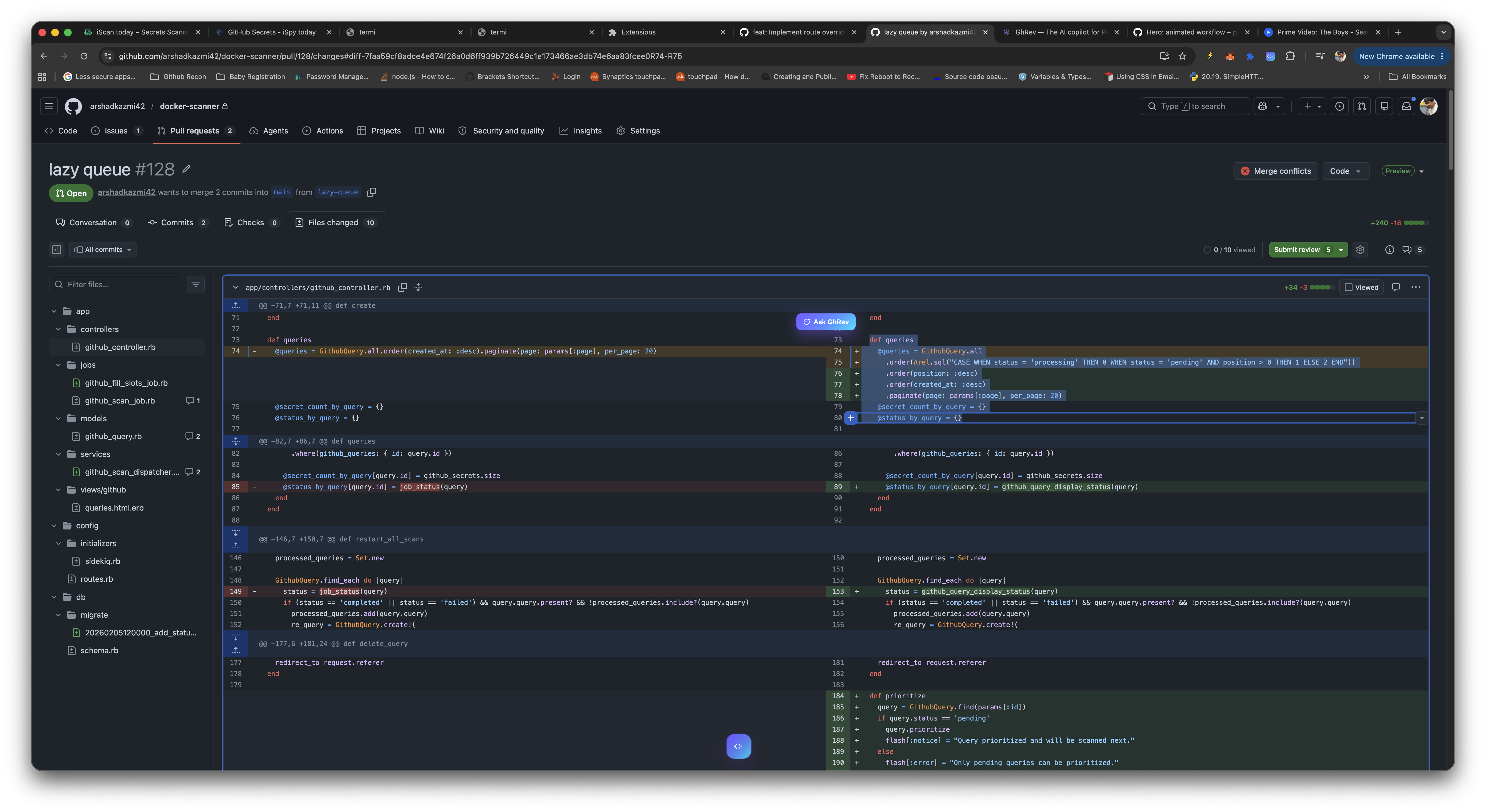Open diff view settings gear icon

(x=1360, y=250)
